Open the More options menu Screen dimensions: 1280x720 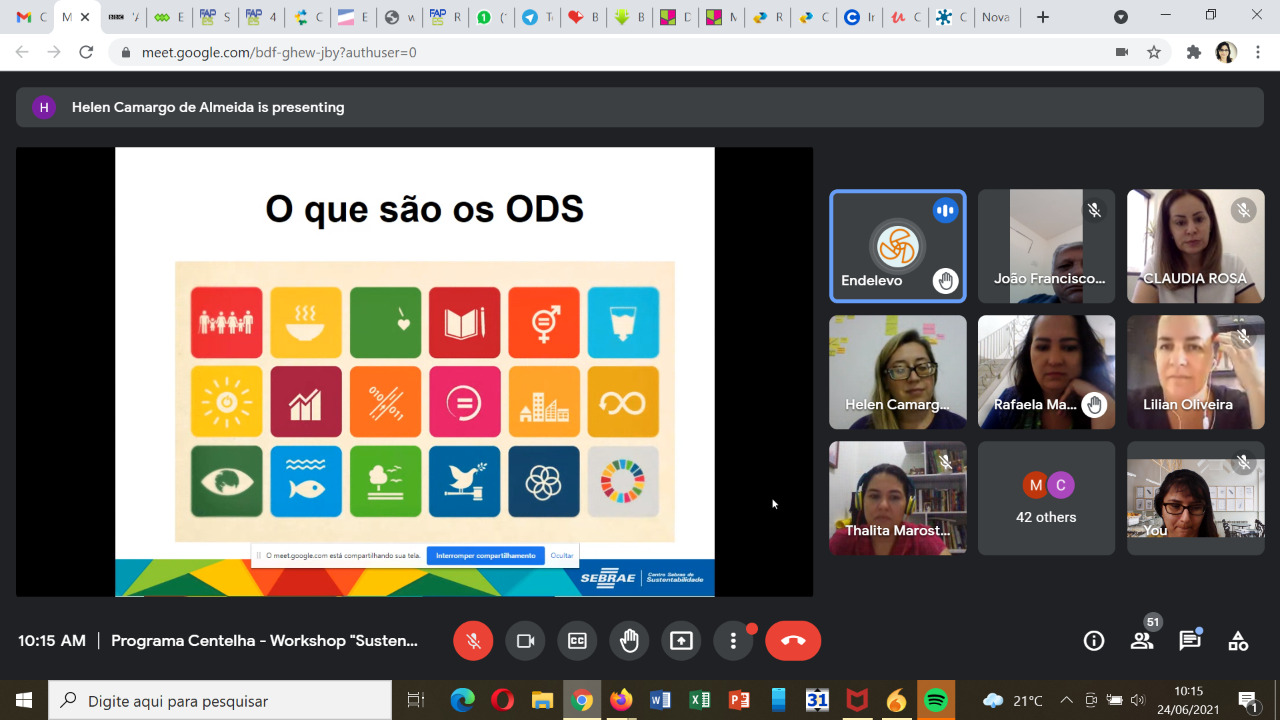pyautogui.click(x=733, y=641)
